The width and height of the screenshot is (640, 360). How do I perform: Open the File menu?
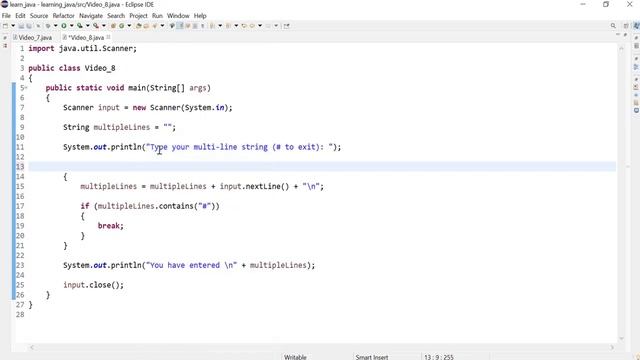point(6,16)
